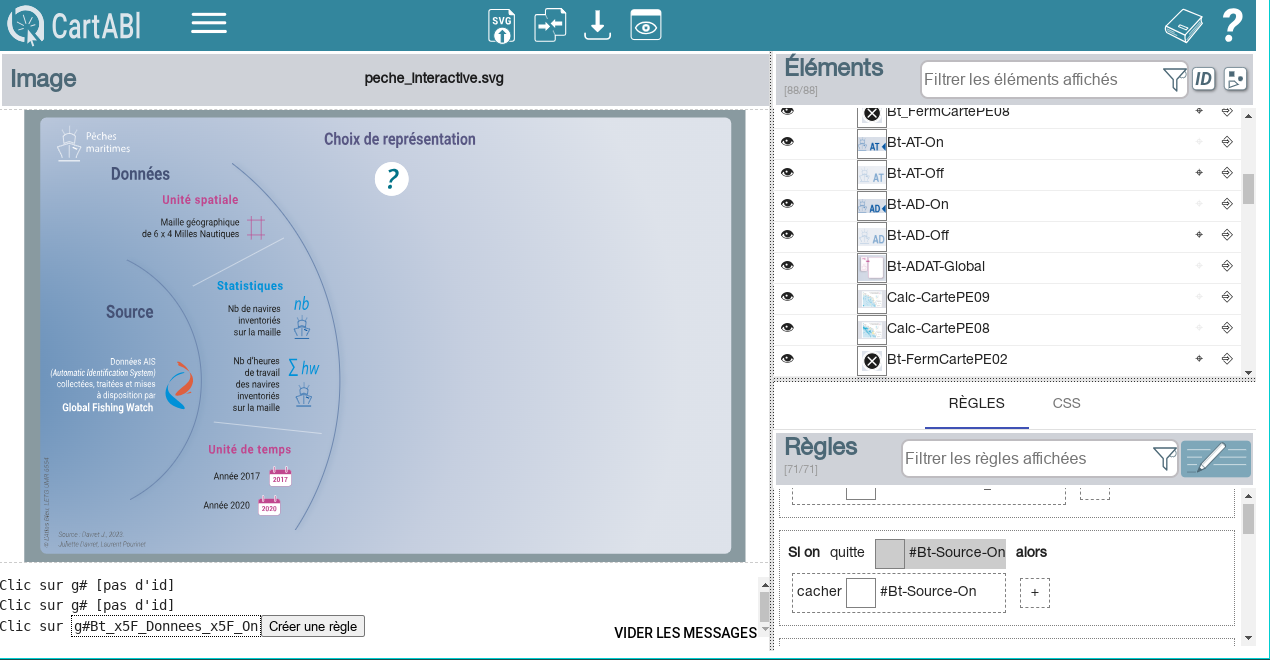Click the rule editor pencil icon
The image size is (1270, 660).
click(x=1215, y=459)
